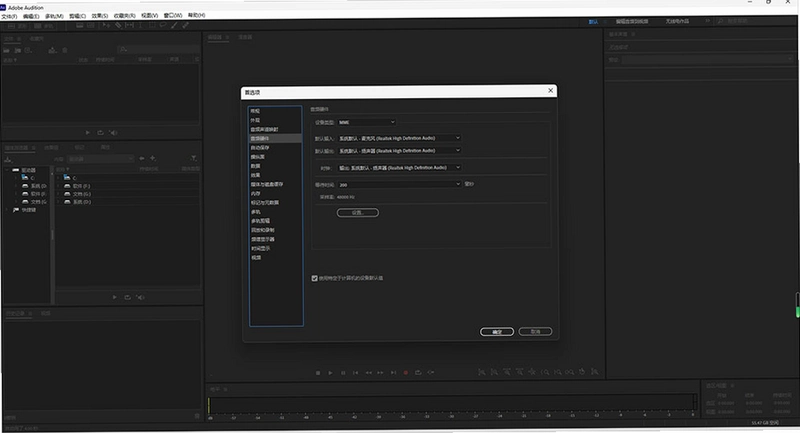Image resolution: width=800 pixels, height=433 pixels.
Task: Select 常规 in the Preferences category list
Action: coord(255,111)
